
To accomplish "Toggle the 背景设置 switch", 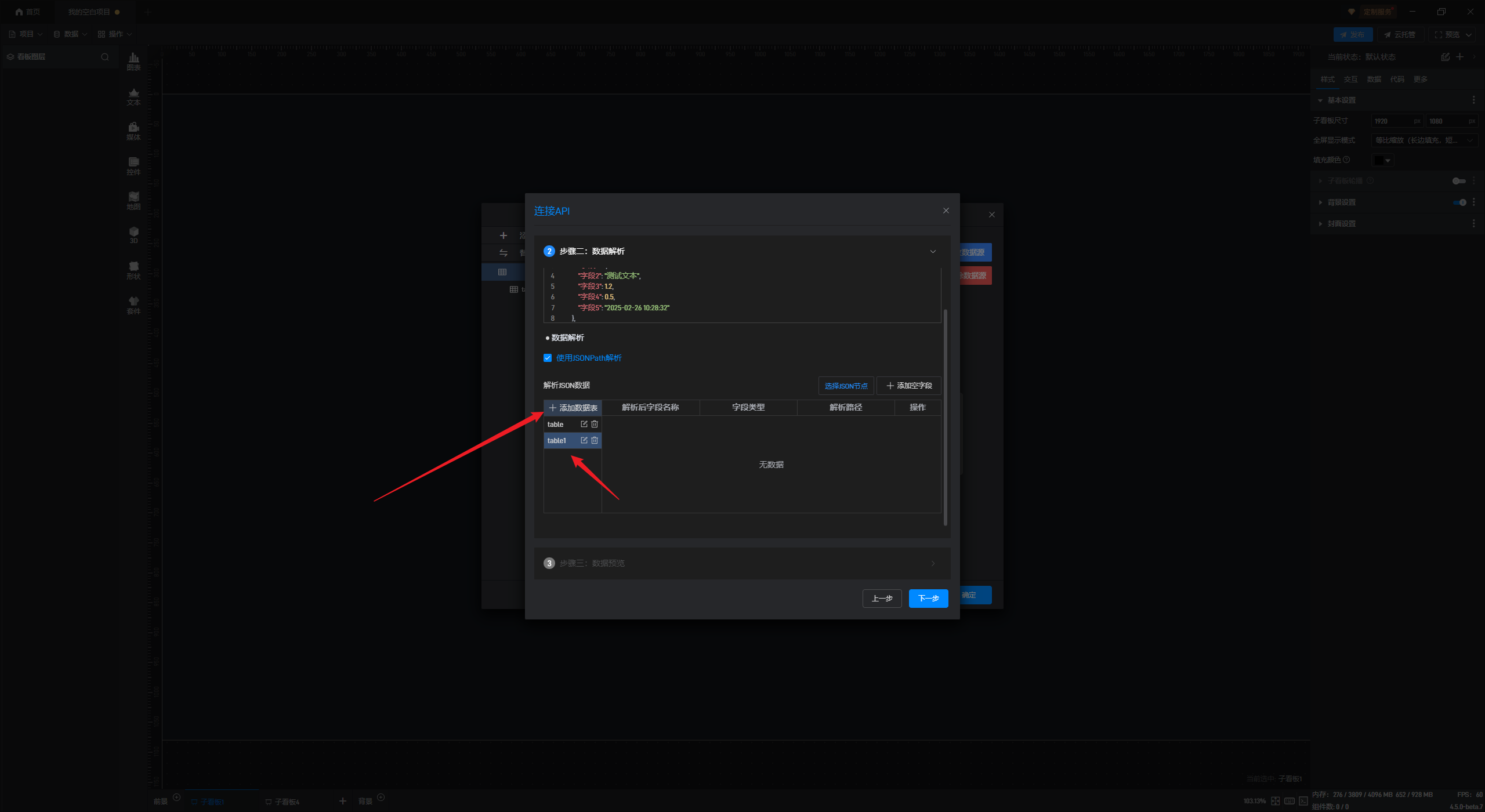I will (1459, 202).
